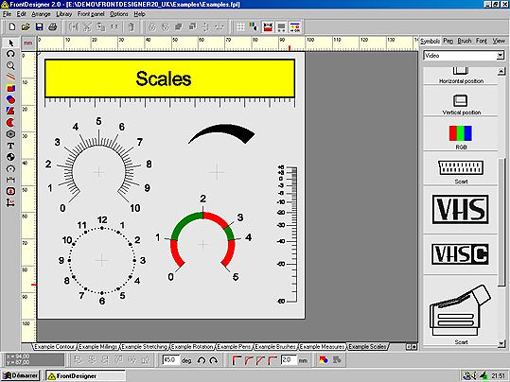Select the VHS symbol thumbnail

[460, 209]
